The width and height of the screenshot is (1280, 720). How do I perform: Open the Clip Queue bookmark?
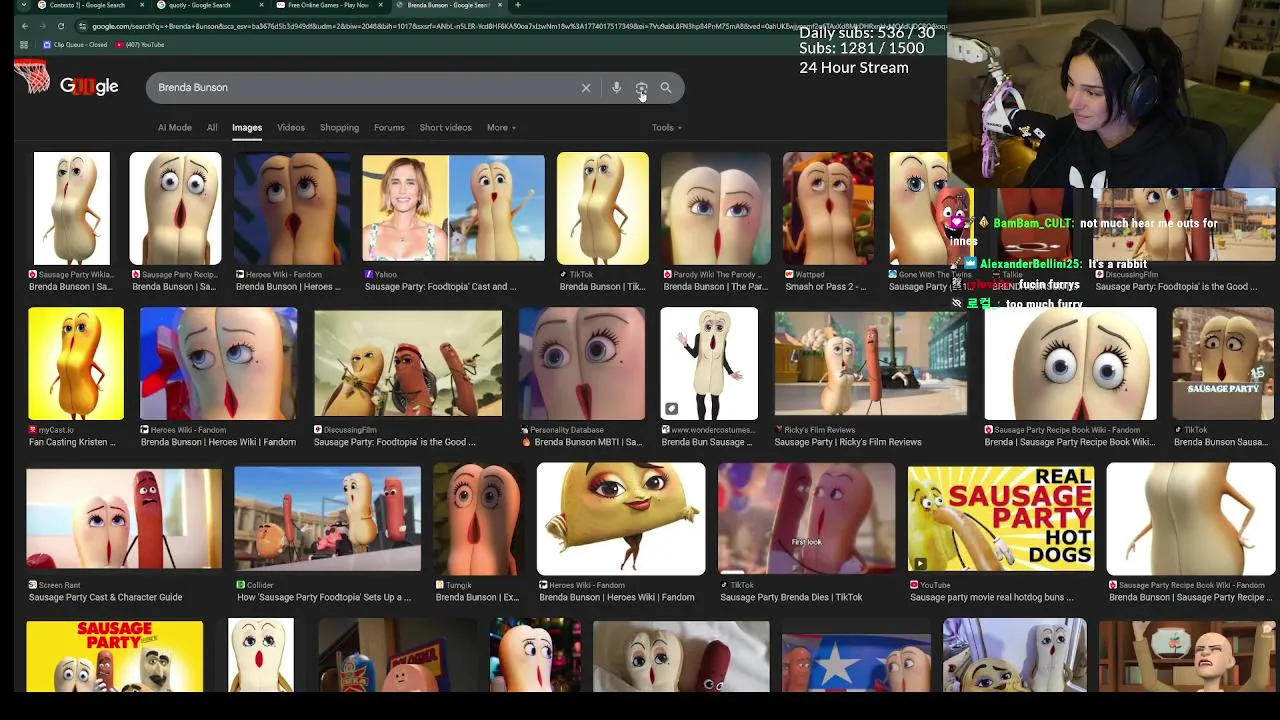coord(75,45)
